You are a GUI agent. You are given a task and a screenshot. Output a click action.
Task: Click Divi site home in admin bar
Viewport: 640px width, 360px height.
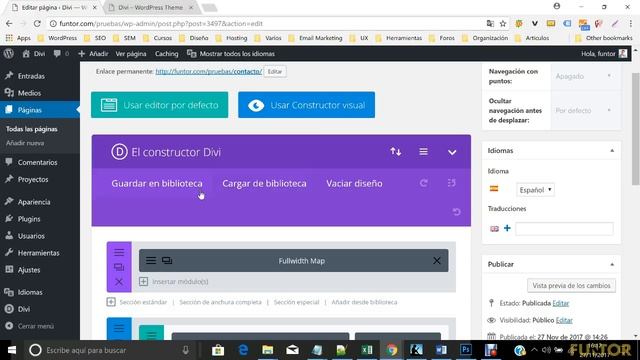(x=34, y=53)
